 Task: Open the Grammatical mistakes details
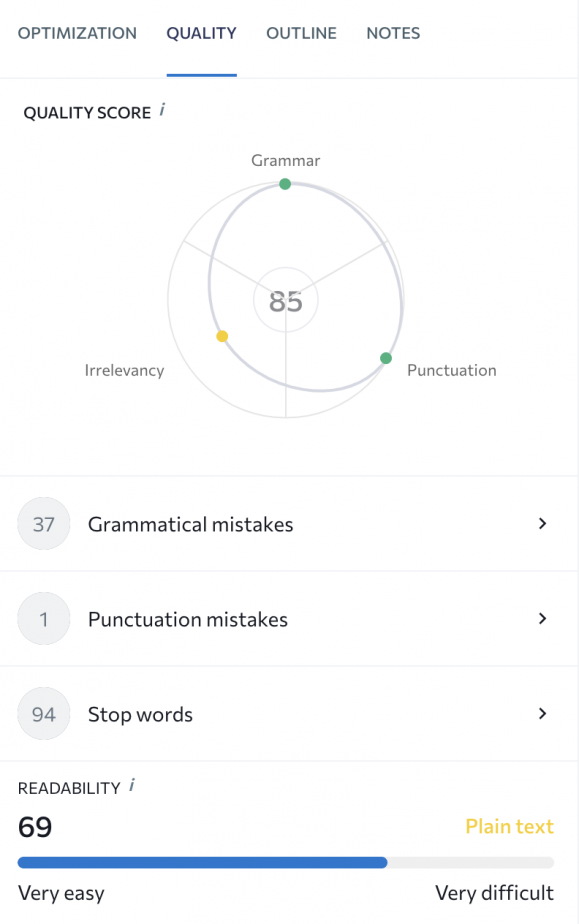click(190, 523)
